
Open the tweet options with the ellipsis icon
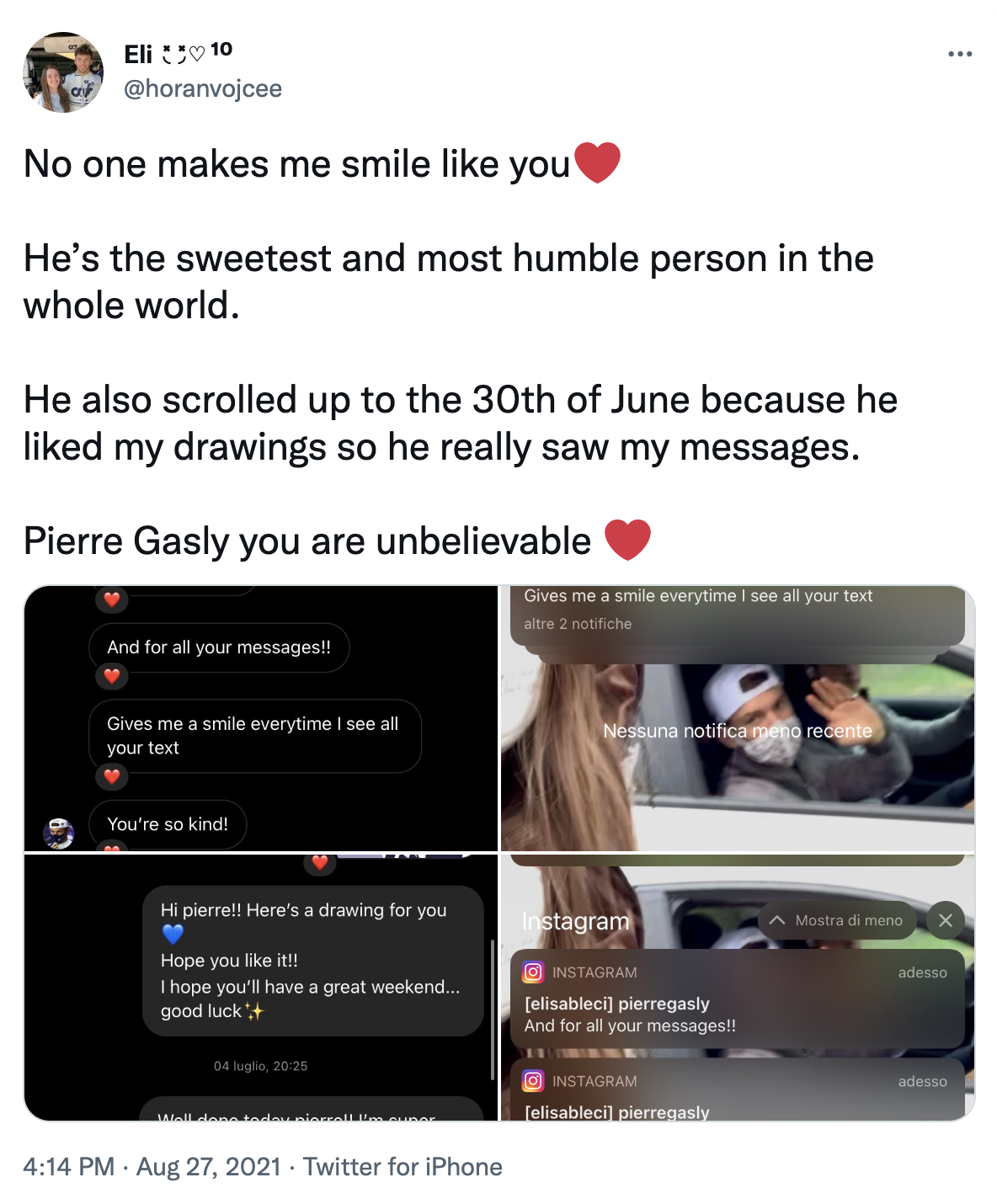[959, 53]
